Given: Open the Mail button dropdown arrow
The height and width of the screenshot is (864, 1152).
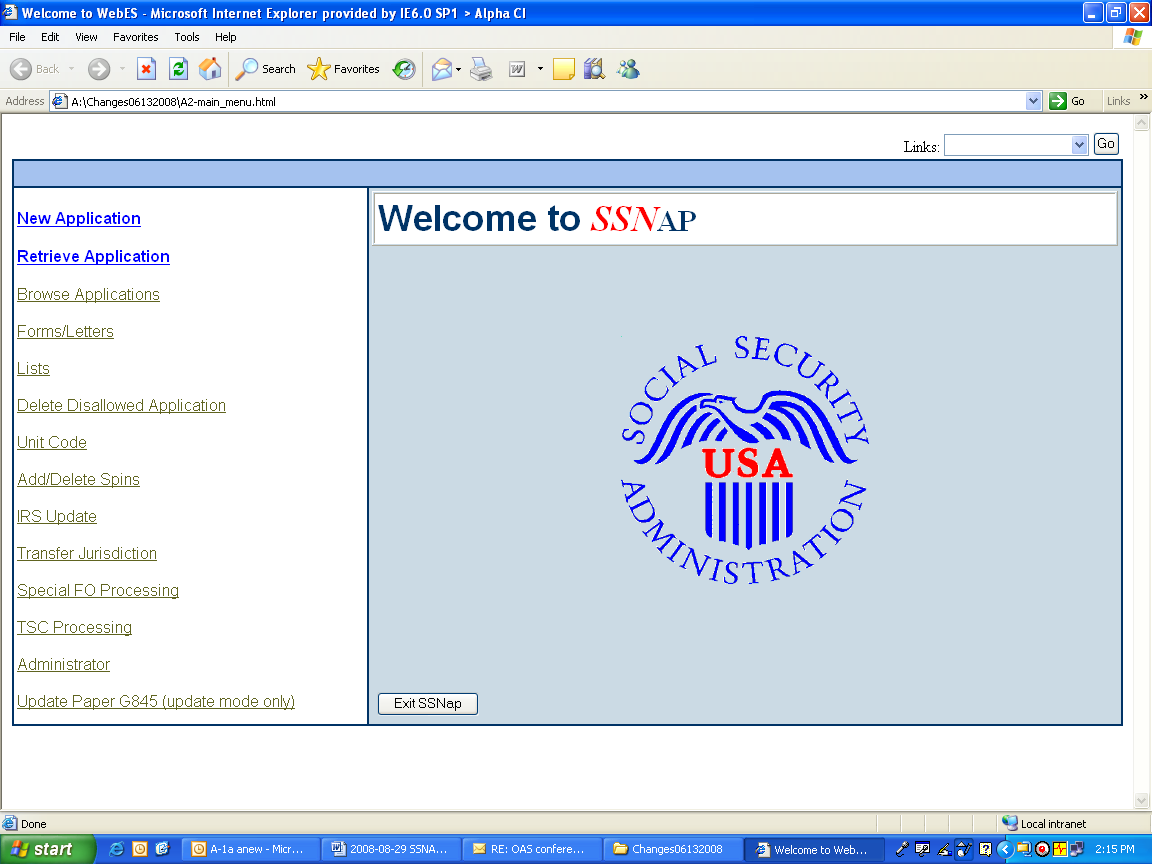Looking at the screenshot, I should click(458, 69).
